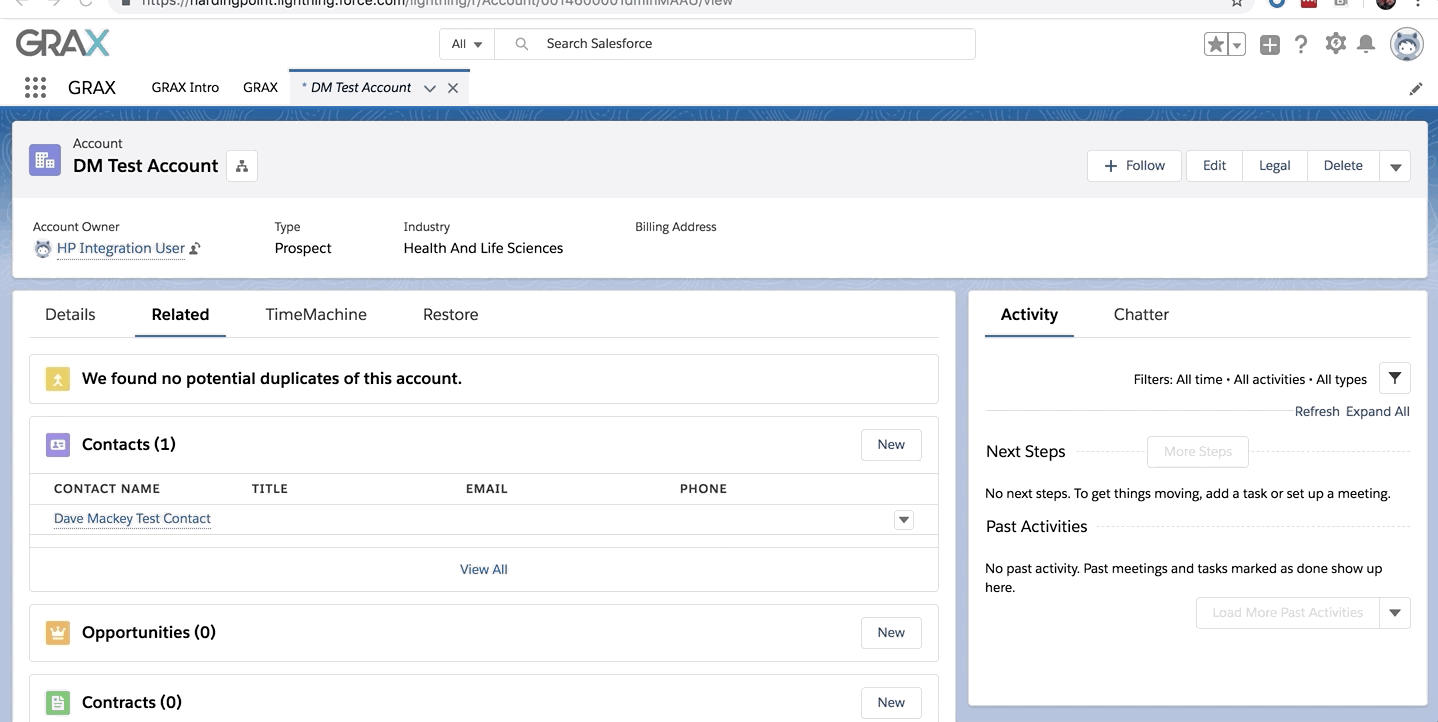Open the Setup gear icon
Viewport: 1438px width, 722px height.
coord(1335,44)
